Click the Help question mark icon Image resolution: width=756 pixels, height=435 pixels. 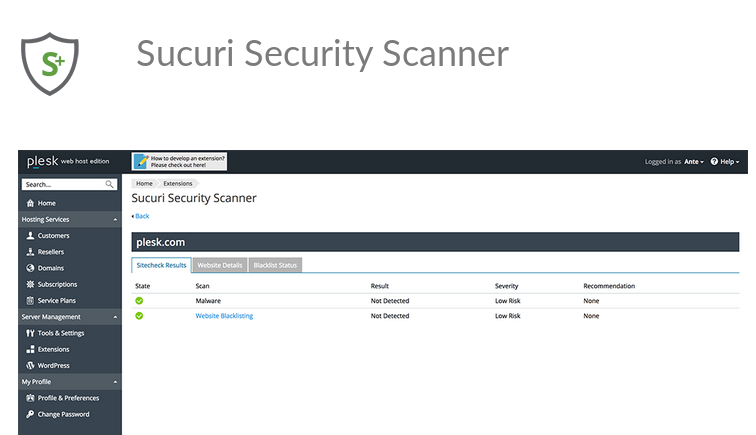(x=714, y=162)
